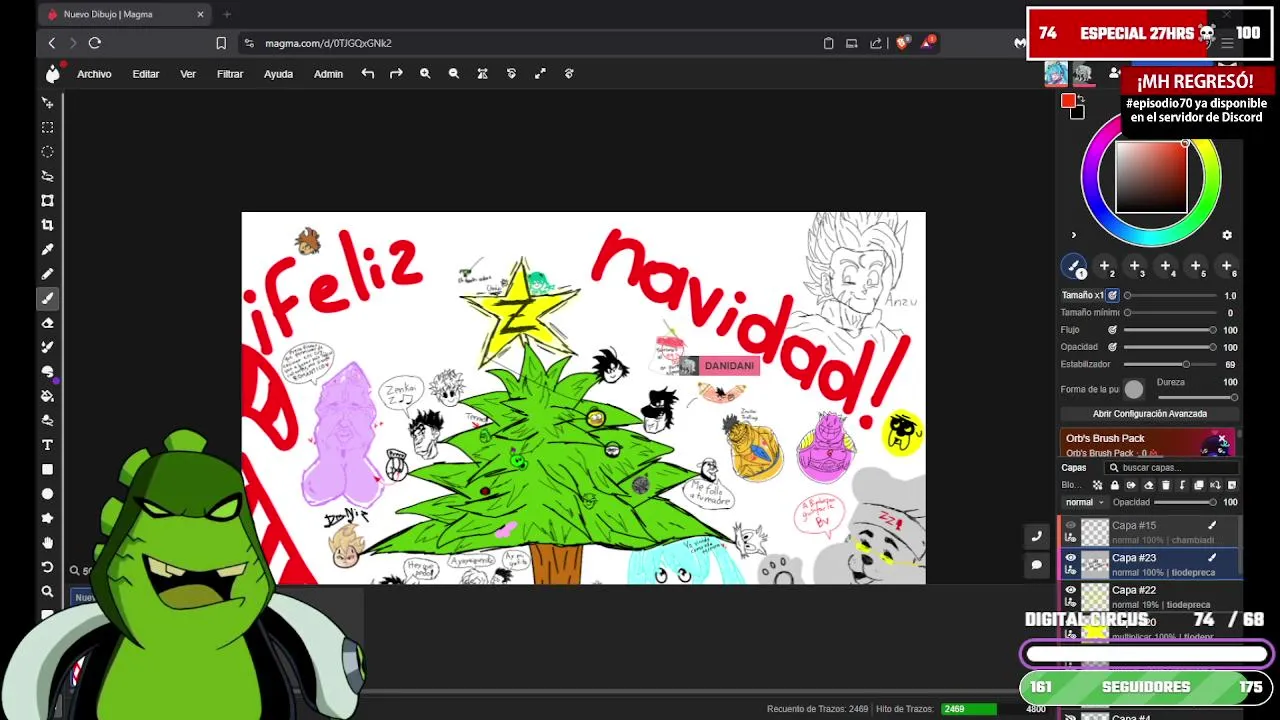Click the red foreground color swatch
The width and height of the screenshot is (1280, 720).
coord(1068,101)
